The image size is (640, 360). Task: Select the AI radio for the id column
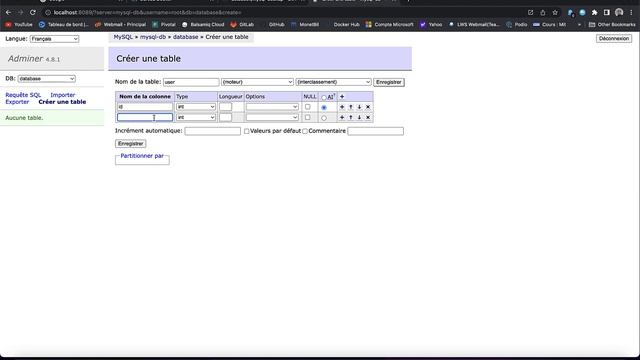tap(324, 107)
